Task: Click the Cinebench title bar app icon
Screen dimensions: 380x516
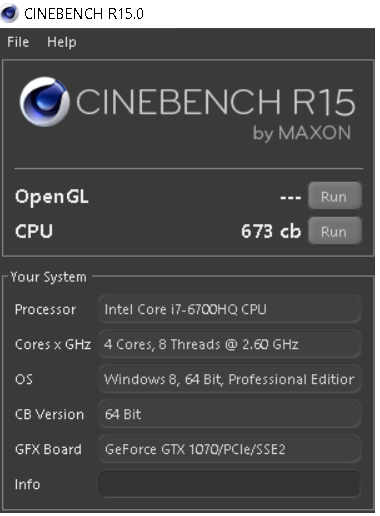Action: pyautogui.click(x=9, y=13)
